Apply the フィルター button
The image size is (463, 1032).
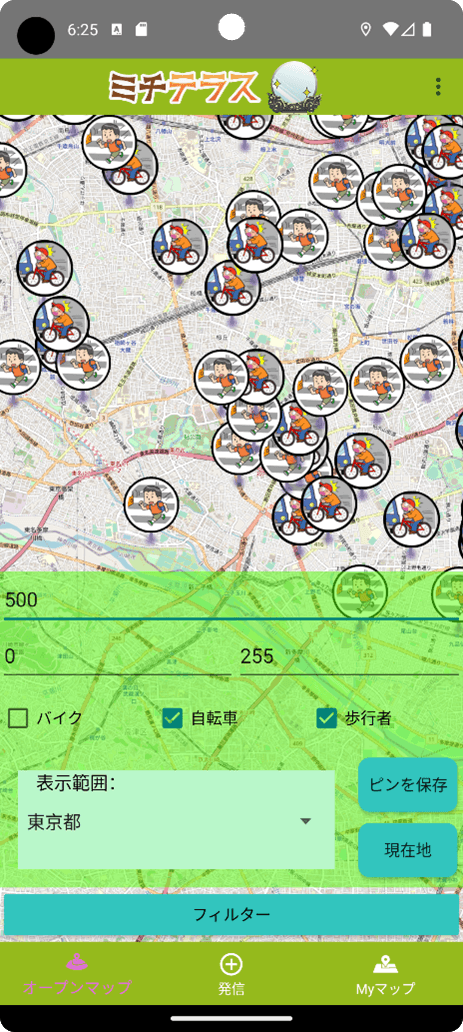point(231,914)
